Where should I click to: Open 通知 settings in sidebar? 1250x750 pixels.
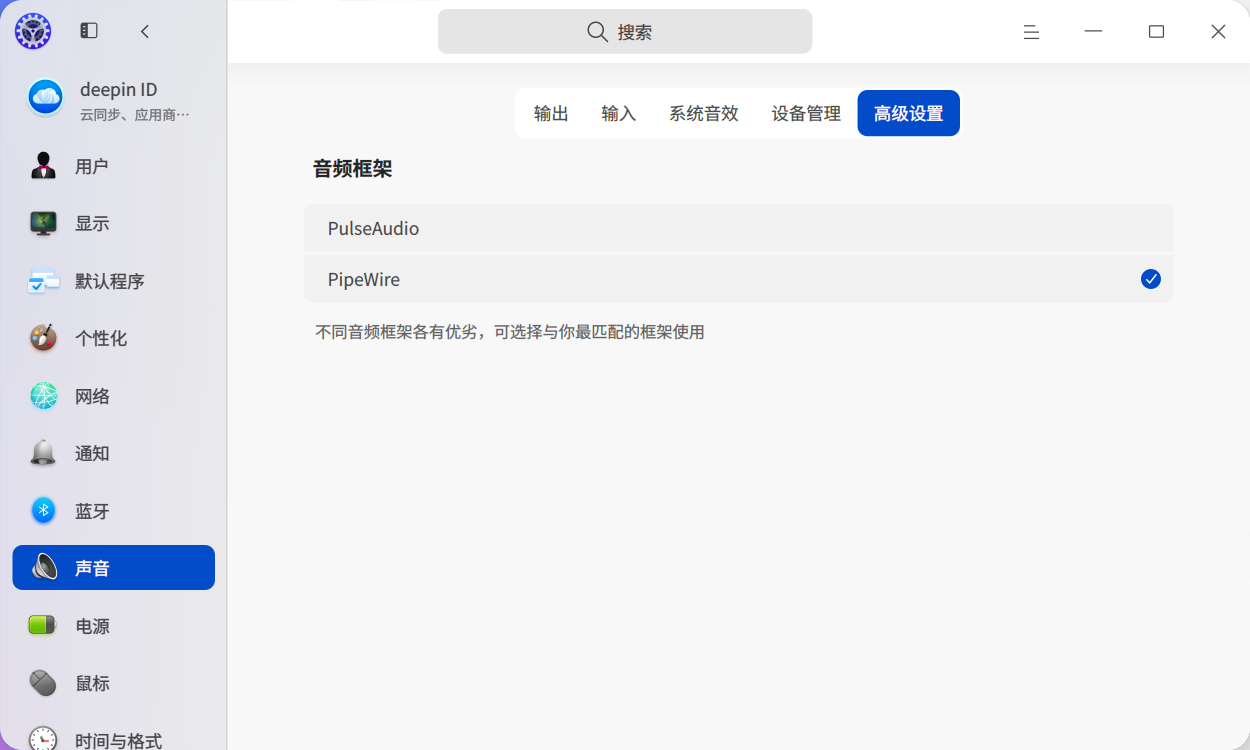click(x=114, y=453)
